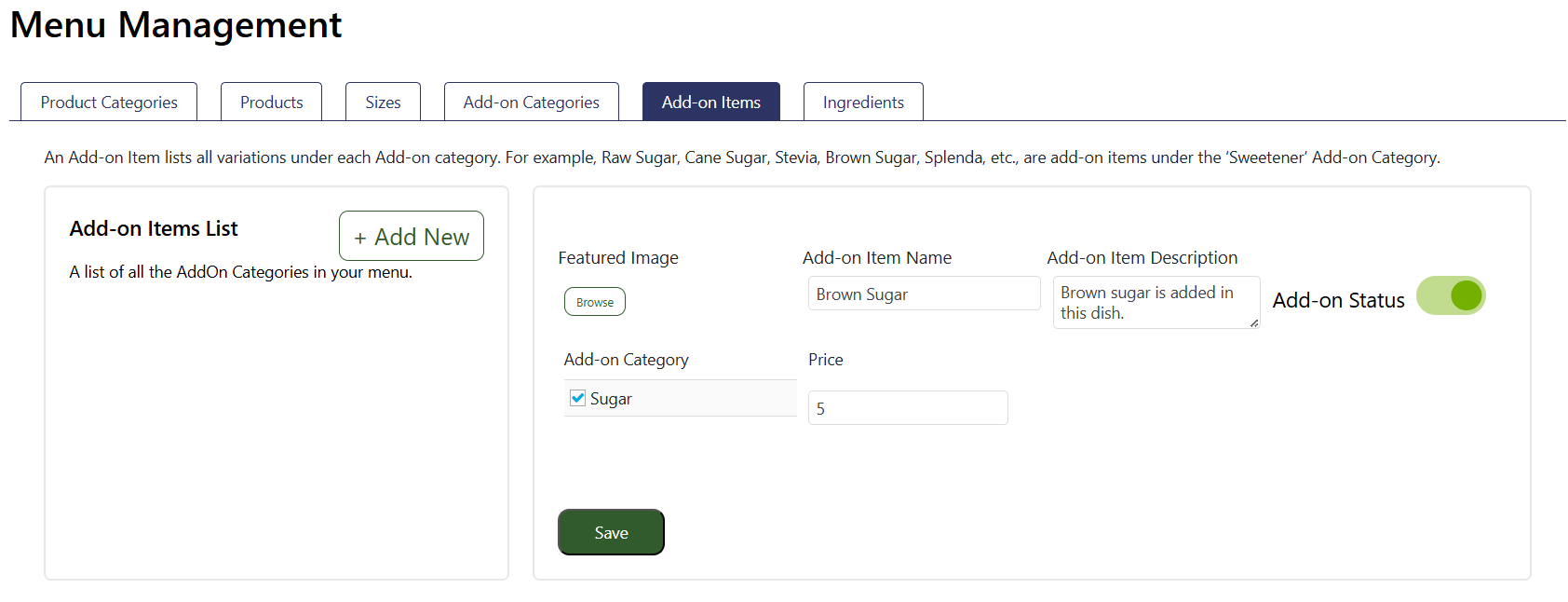Open the Product Categories tab
The image size is (1568, 602).
click(109, 102)
